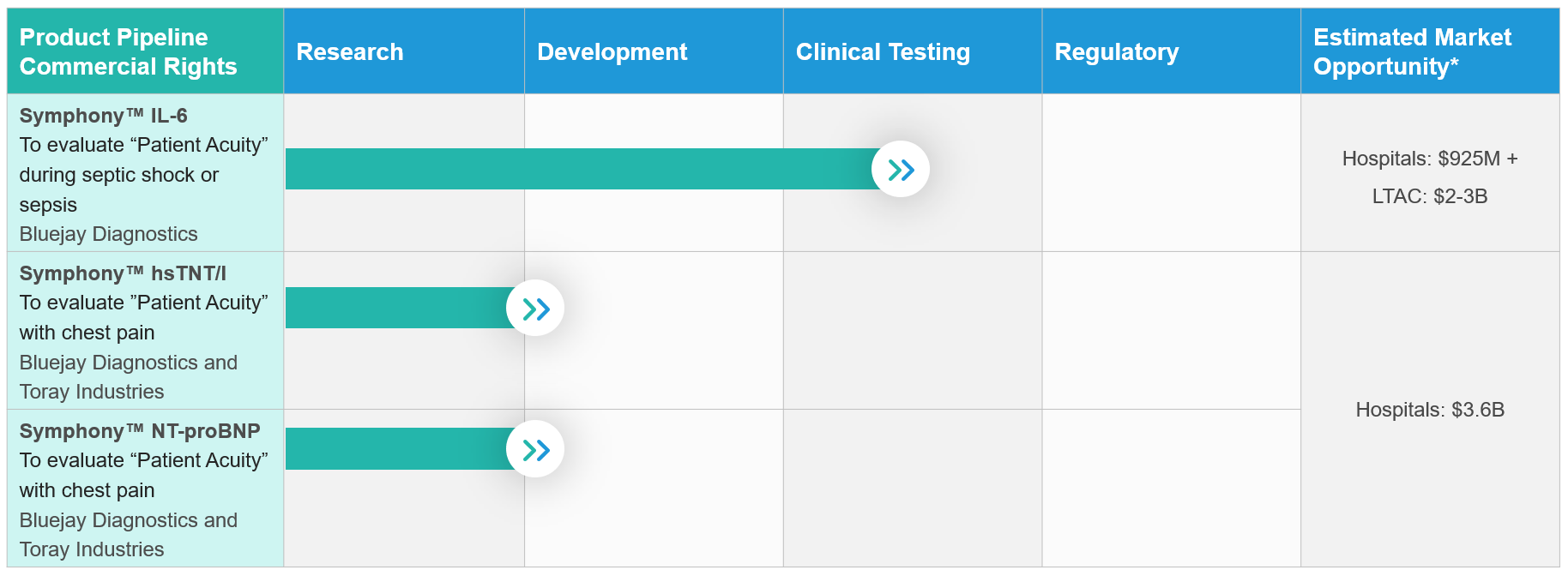Click the Symphony NT-proBNP product title
The image size is (1568, 576).
coord(140,431)
